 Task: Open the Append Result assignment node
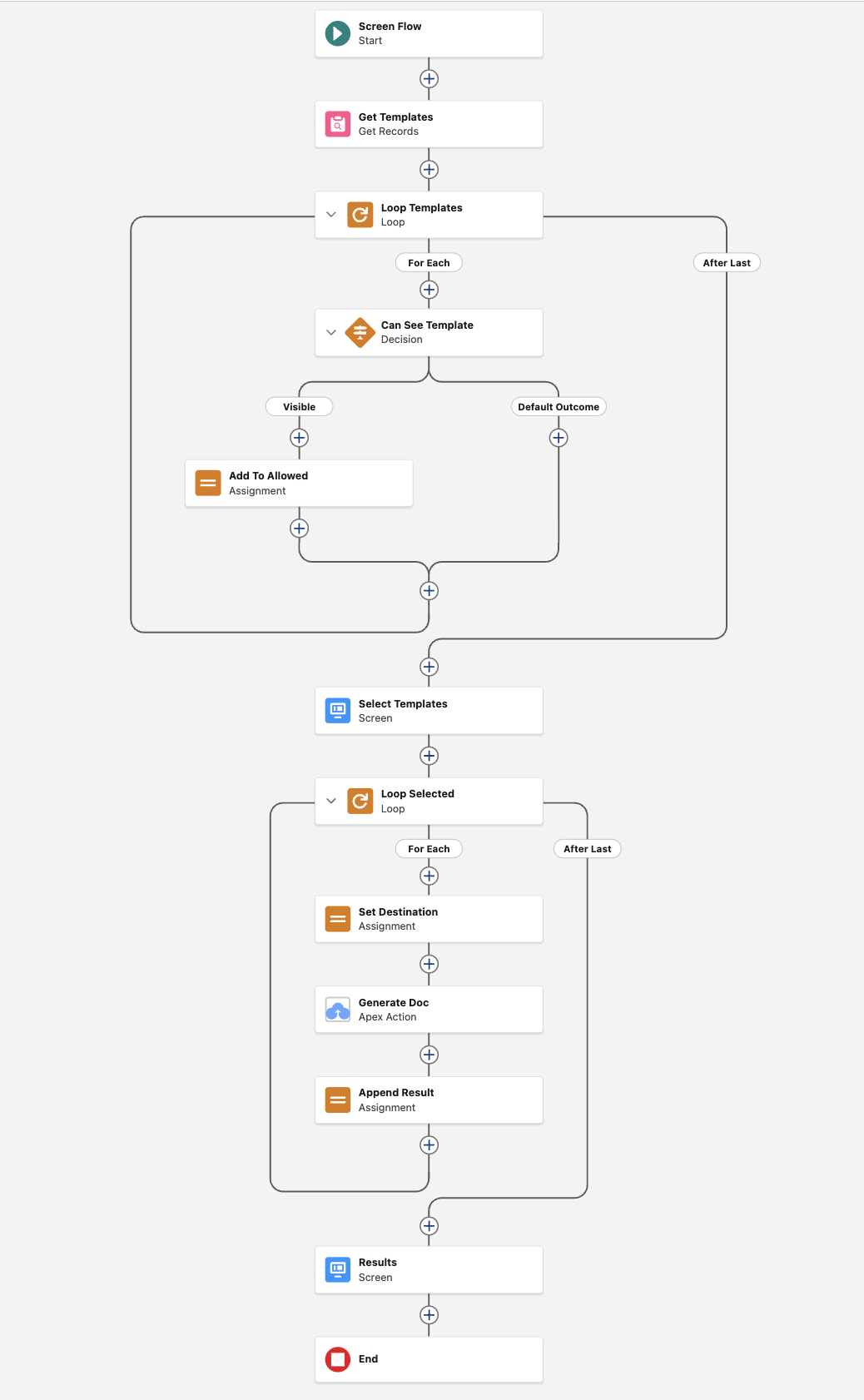click(x=429, y=1100)
